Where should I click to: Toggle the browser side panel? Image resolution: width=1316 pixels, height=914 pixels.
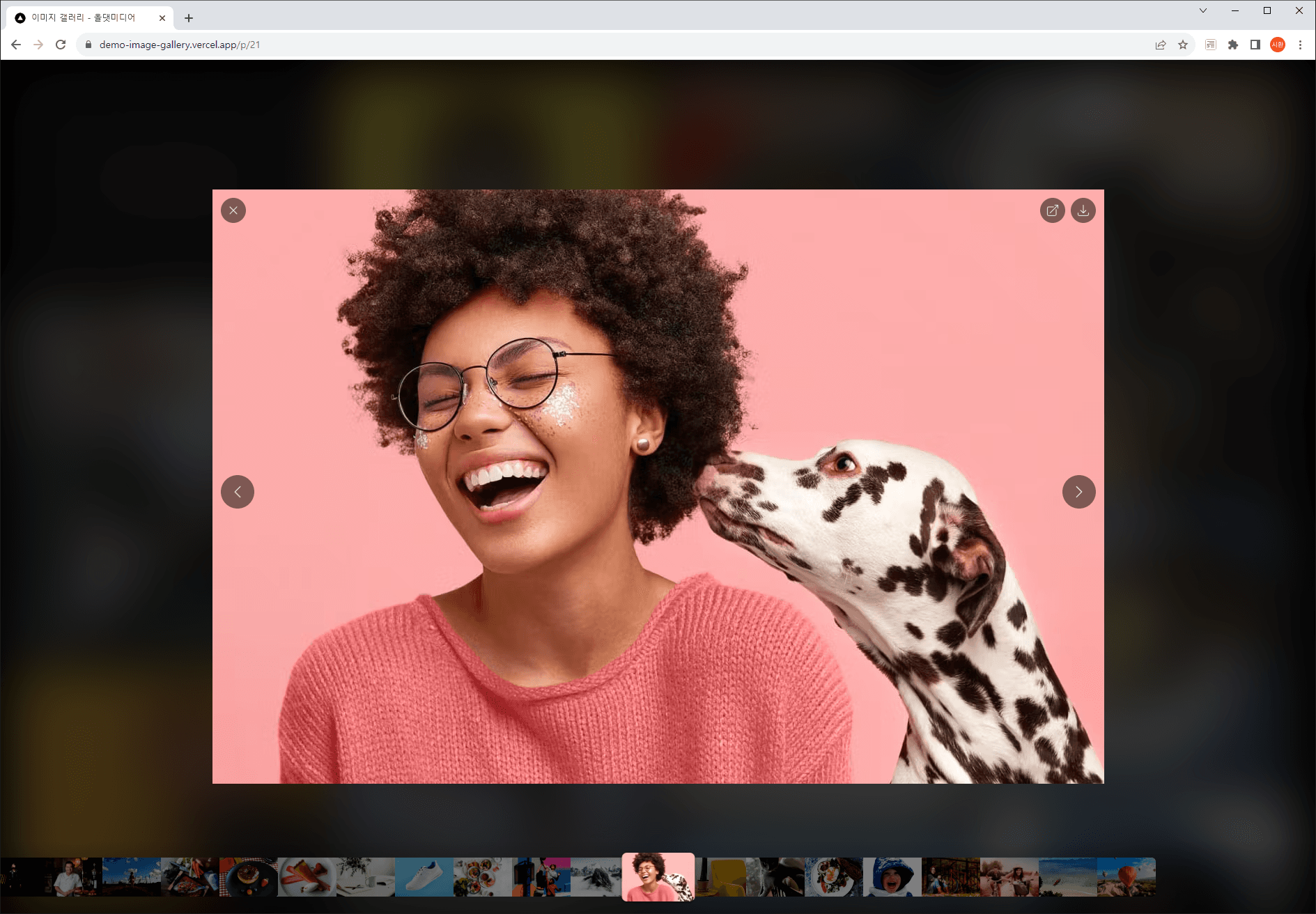pos(1255,45)
